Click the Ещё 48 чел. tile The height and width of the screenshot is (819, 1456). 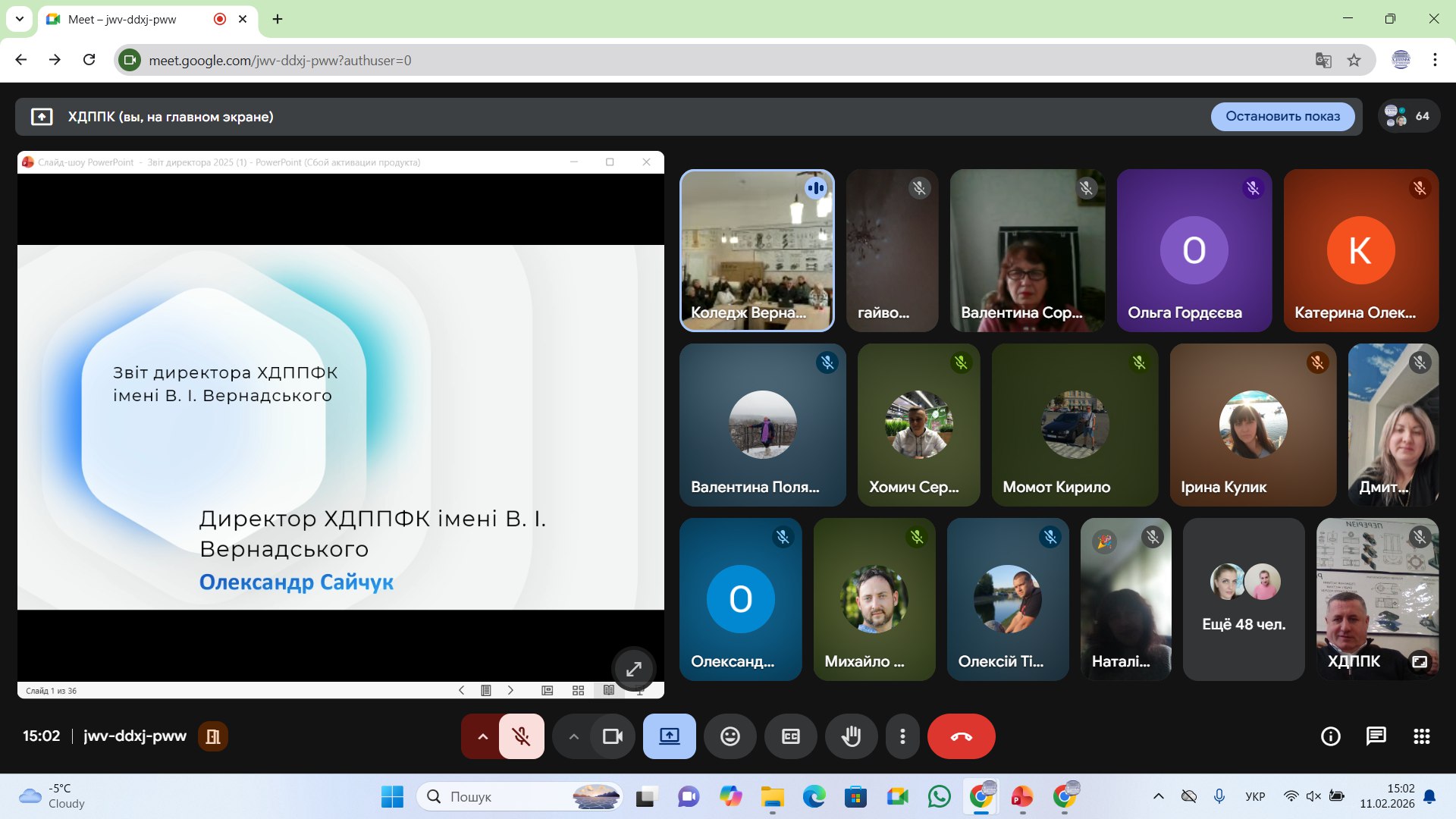point(1244,599)
